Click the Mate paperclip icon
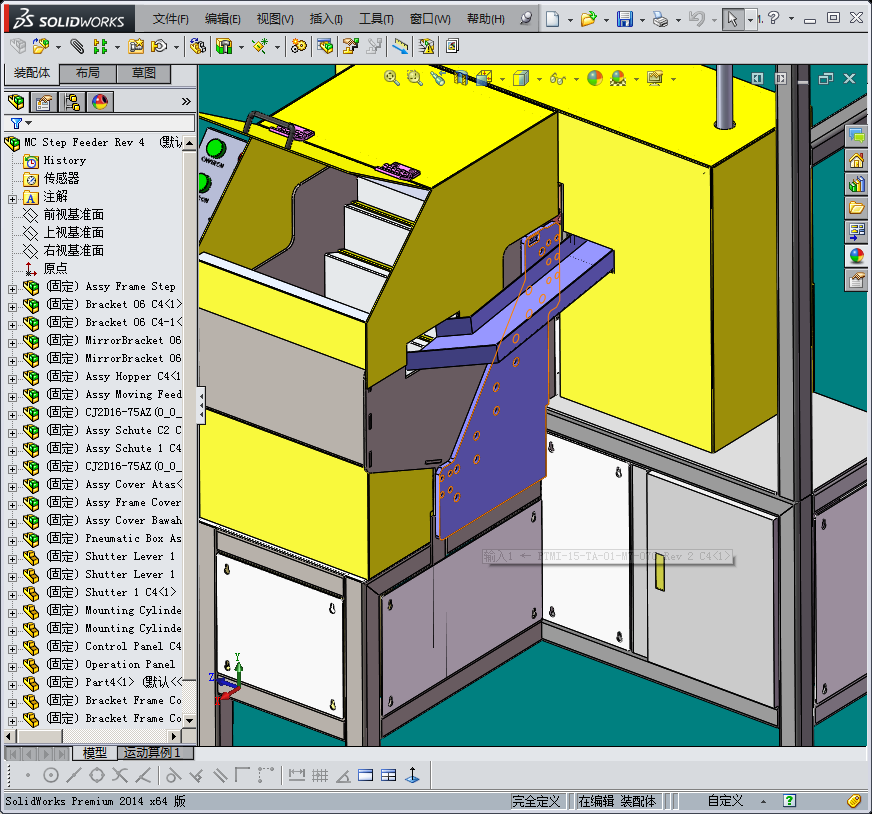The image size is (872, 814). 77,46
